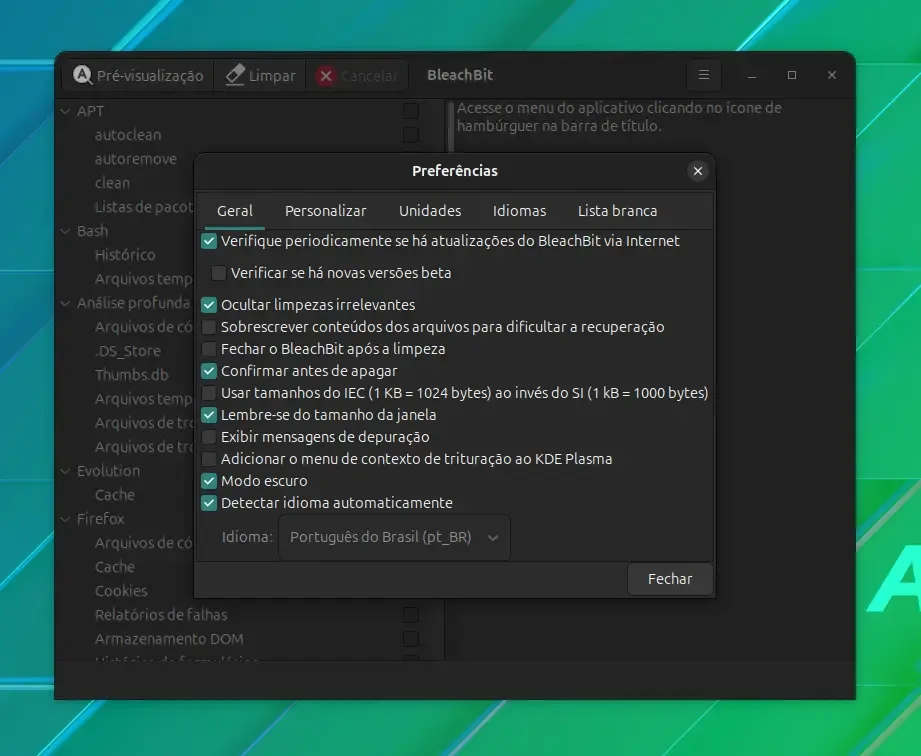Close the BleachBit main window
This screenshot has height=756, width=921.
tap(832, 75)
